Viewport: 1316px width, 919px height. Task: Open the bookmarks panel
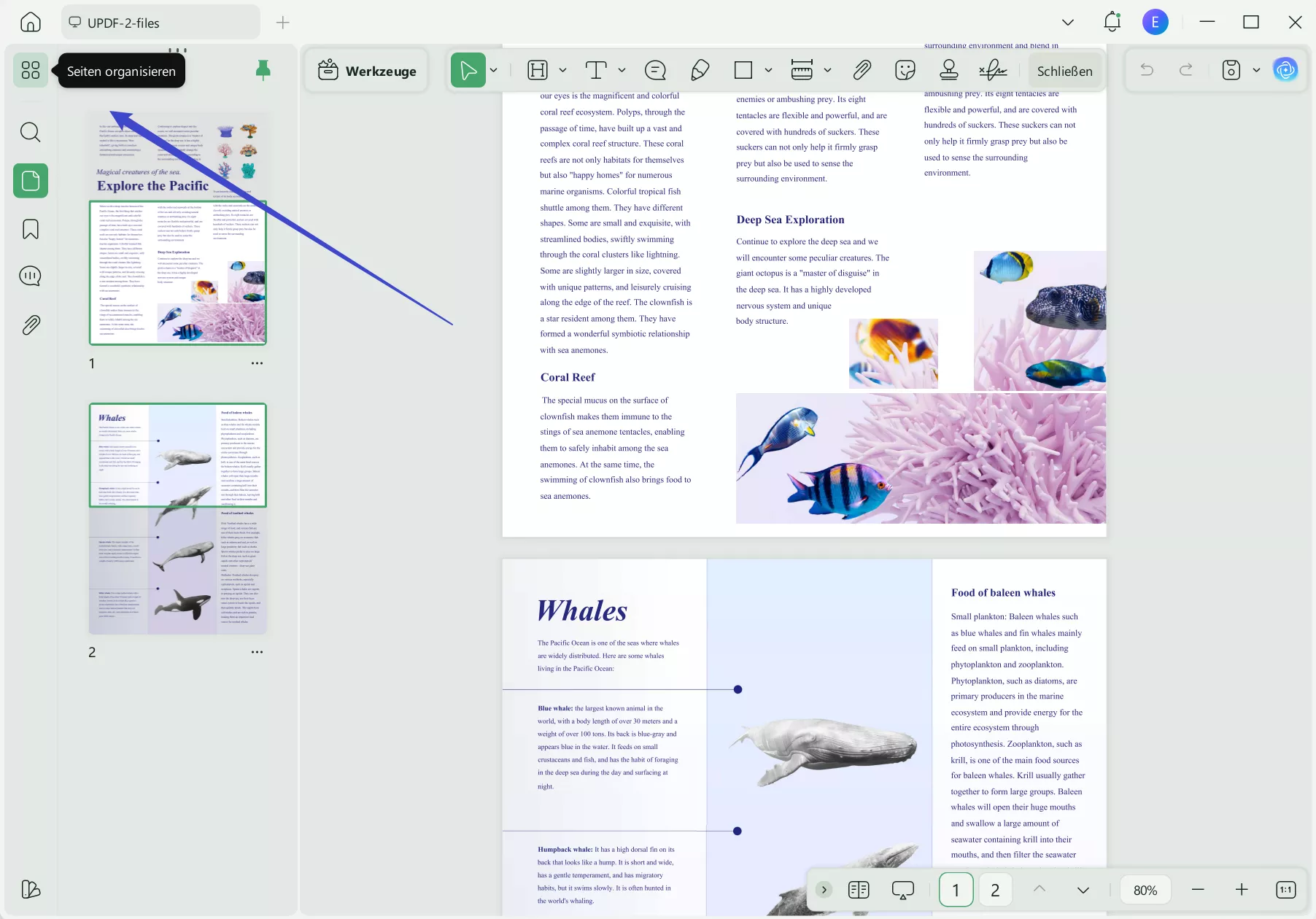[31, 229]
